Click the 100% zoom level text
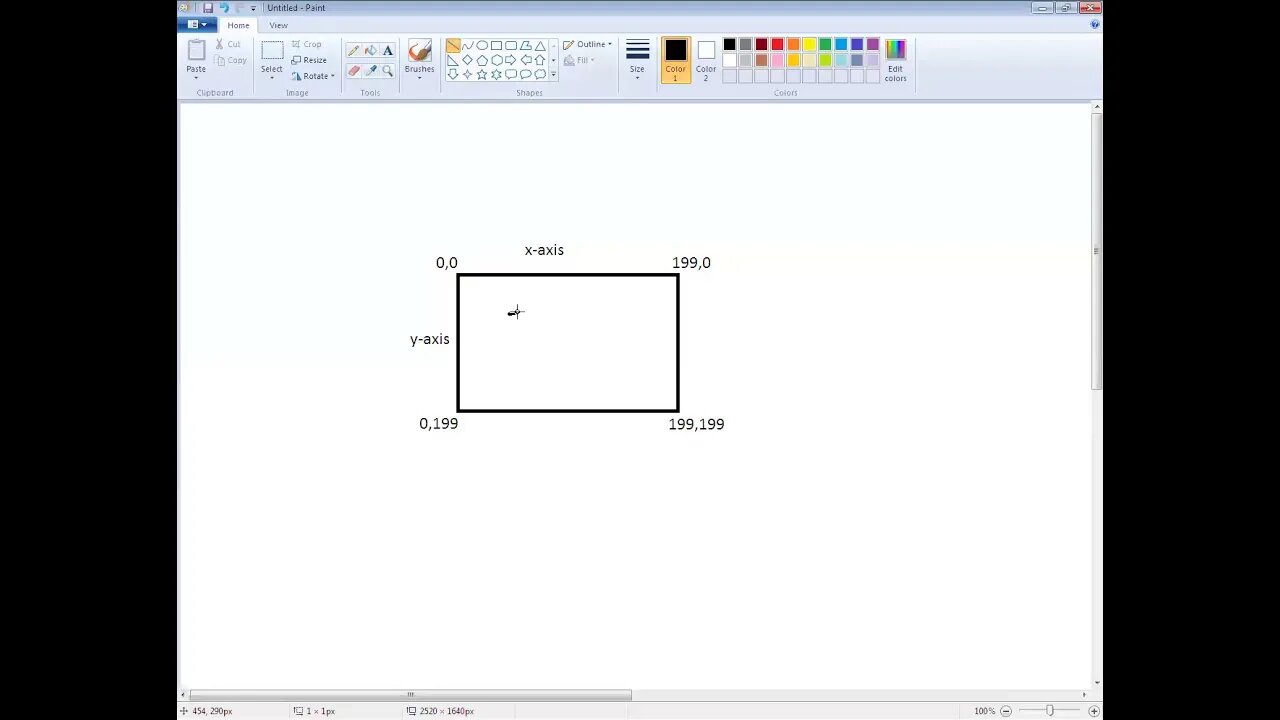The width and height of the screenshot is (1280, 720). 985,711
